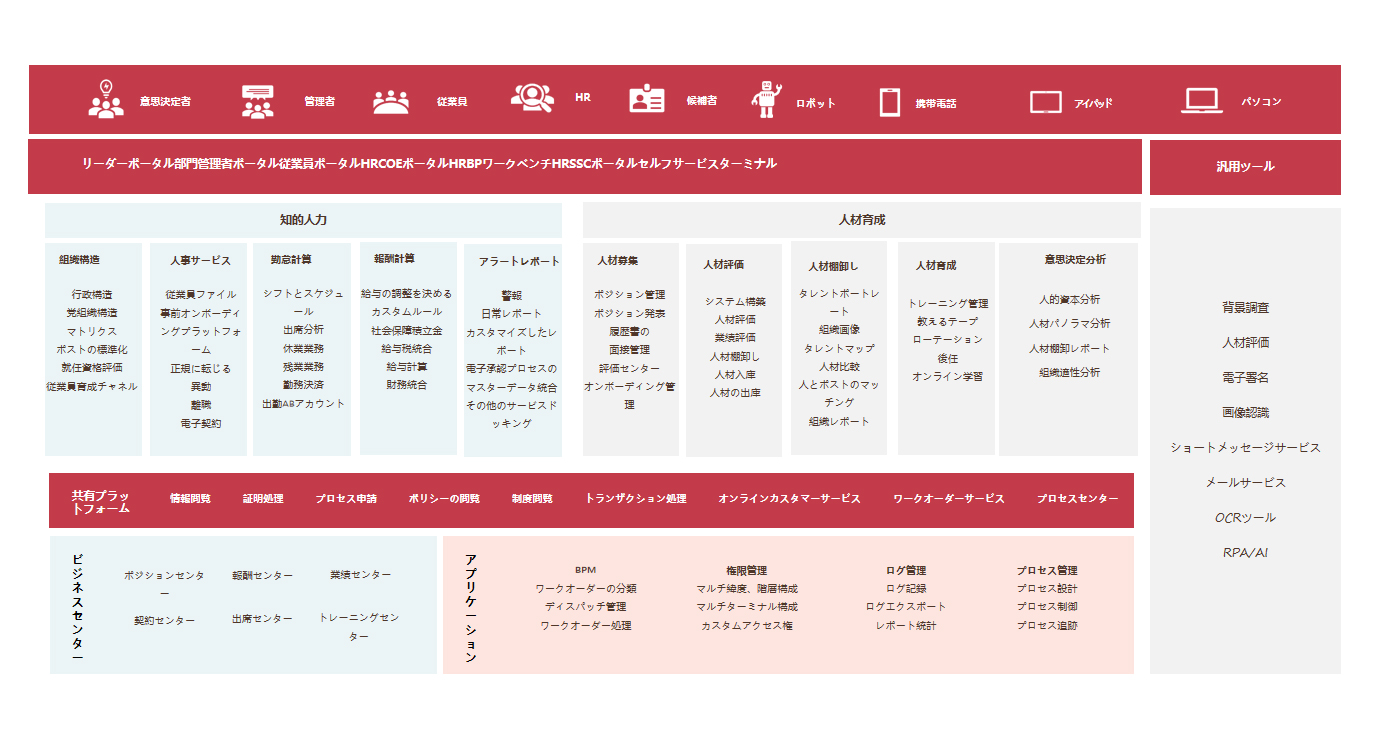
Task: Click 証明処理 in shared platform bar
Action: 263,499
